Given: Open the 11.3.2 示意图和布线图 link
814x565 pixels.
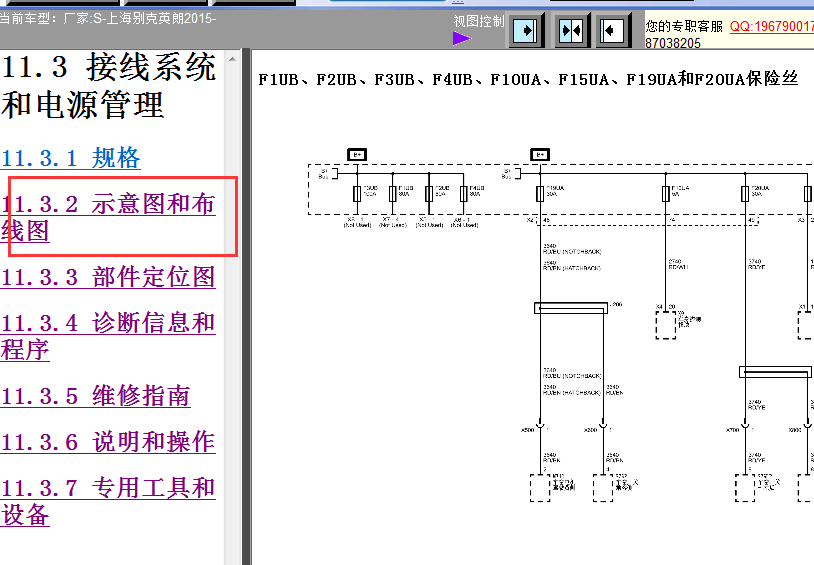Looking at the screenshot, I should point(108,218).
